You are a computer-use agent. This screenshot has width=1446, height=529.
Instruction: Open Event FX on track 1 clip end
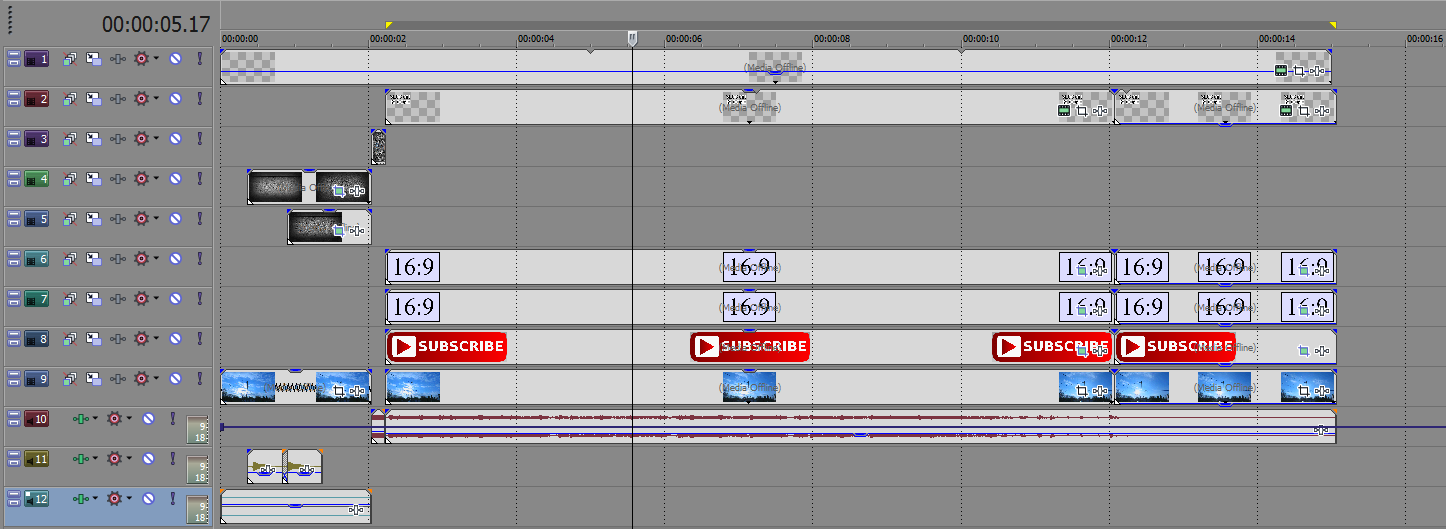(1318, 71)
